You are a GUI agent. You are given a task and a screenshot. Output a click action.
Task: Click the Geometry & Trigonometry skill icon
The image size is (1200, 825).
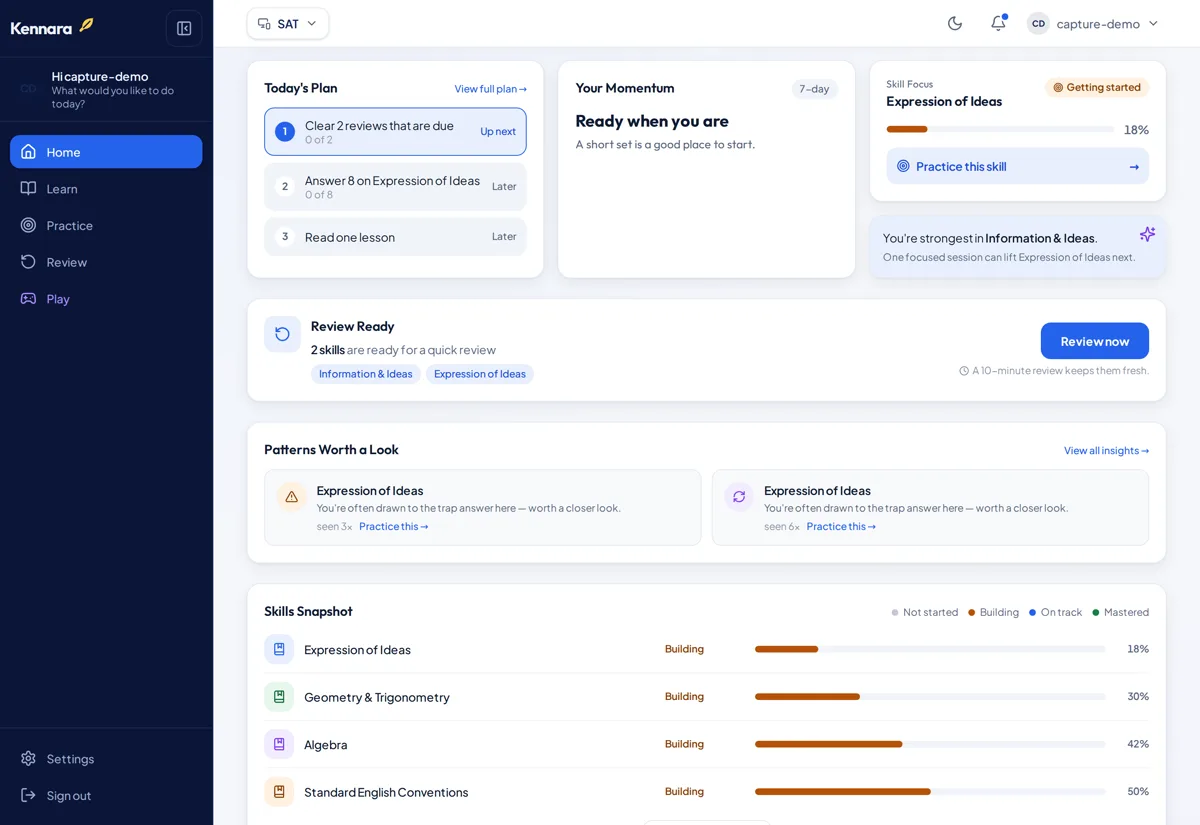pos(279,697)
